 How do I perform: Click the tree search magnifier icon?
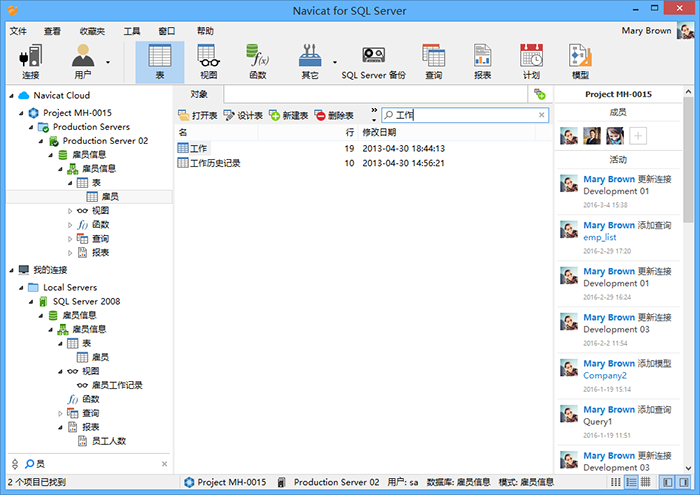coord(29,464)
